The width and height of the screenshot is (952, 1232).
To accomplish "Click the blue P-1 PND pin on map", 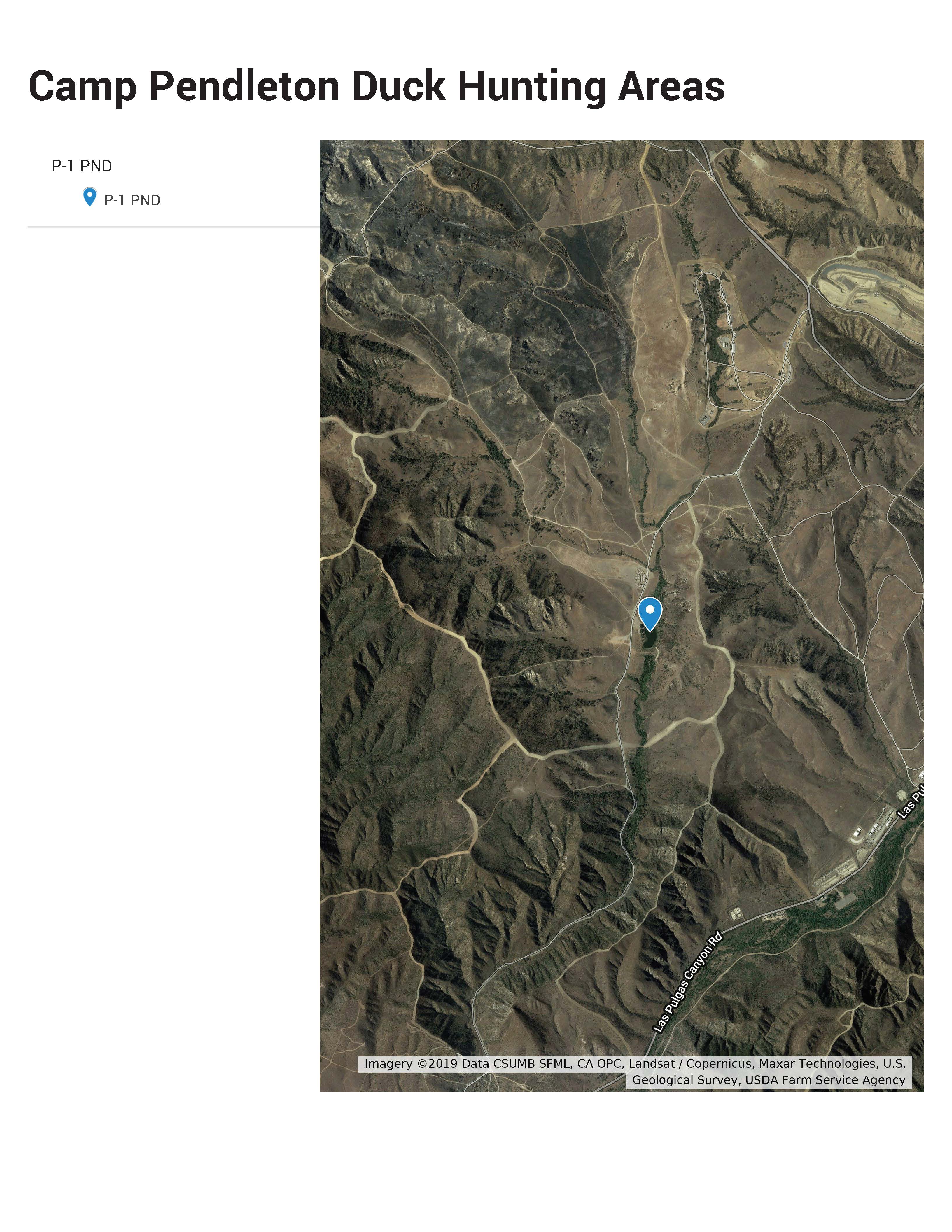I will tap(650, 614).
